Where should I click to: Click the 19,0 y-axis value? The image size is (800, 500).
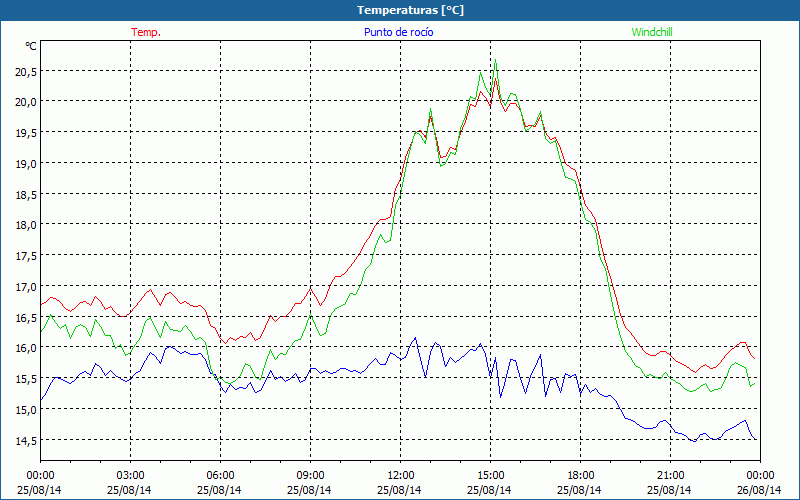click(26, 163)
